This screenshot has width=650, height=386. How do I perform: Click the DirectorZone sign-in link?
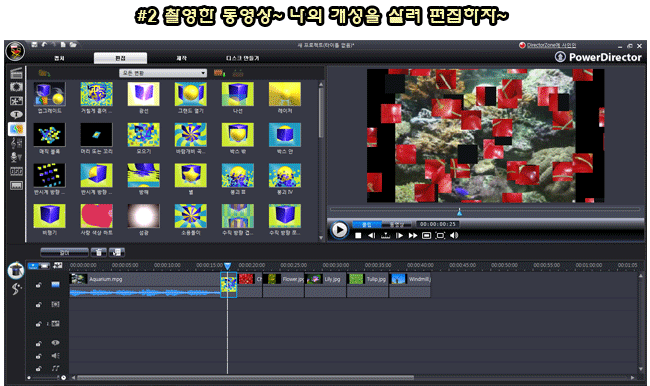[551, 45]
